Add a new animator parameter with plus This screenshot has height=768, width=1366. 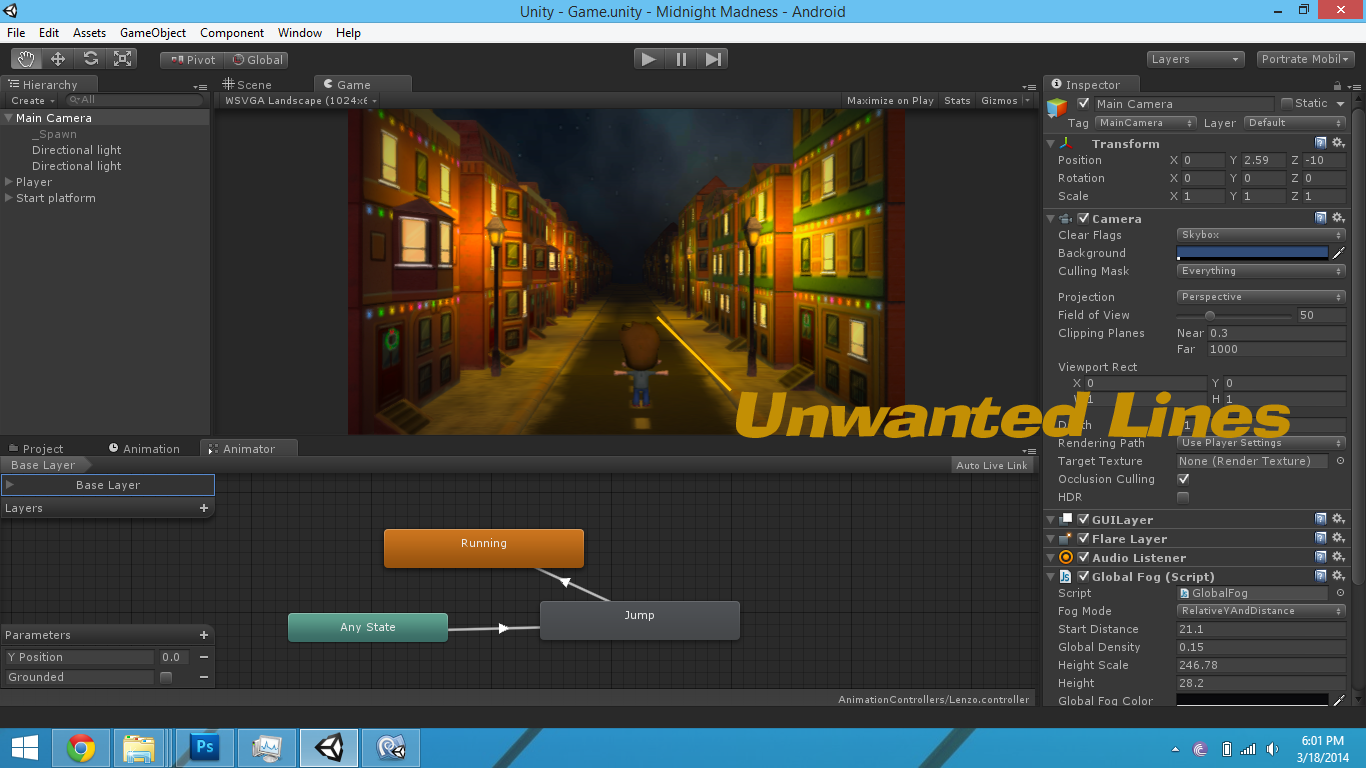coord(204,635)
